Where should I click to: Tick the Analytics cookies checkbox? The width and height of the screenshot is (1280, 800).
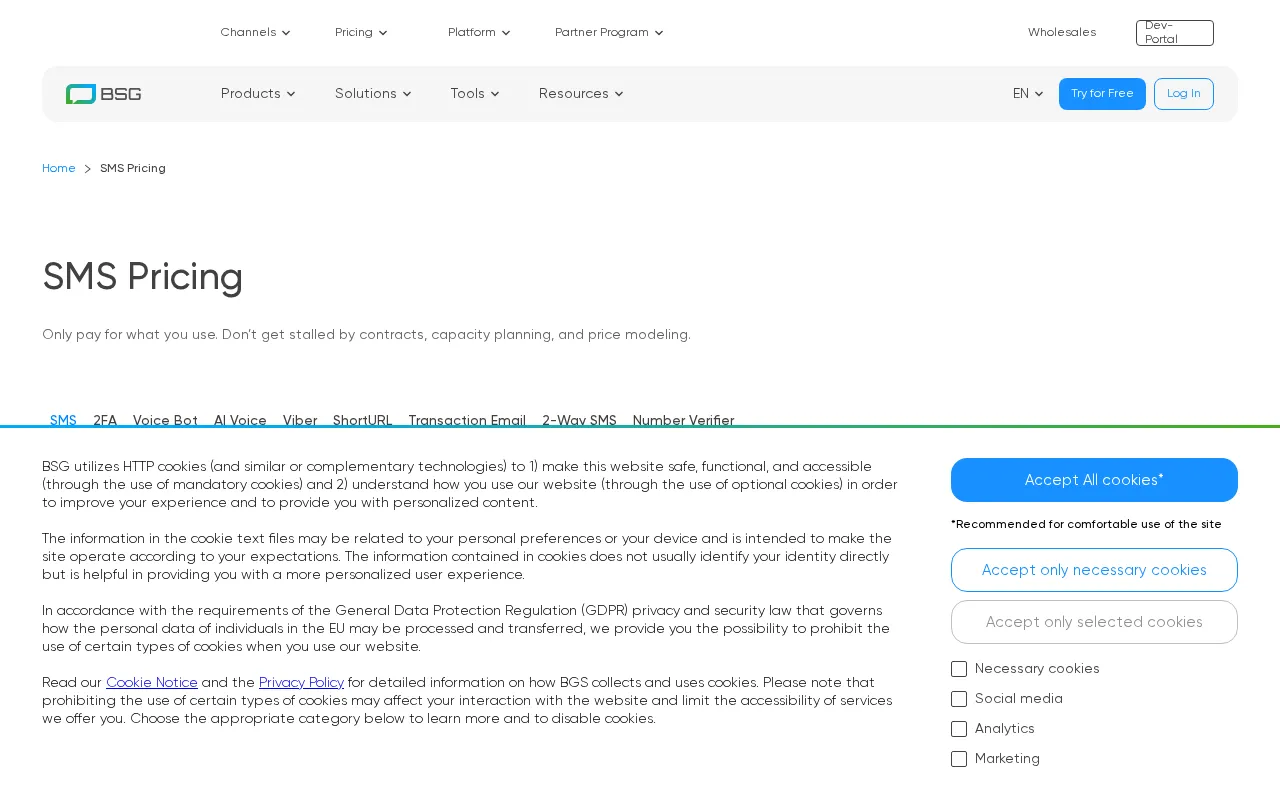pos(959,729)
